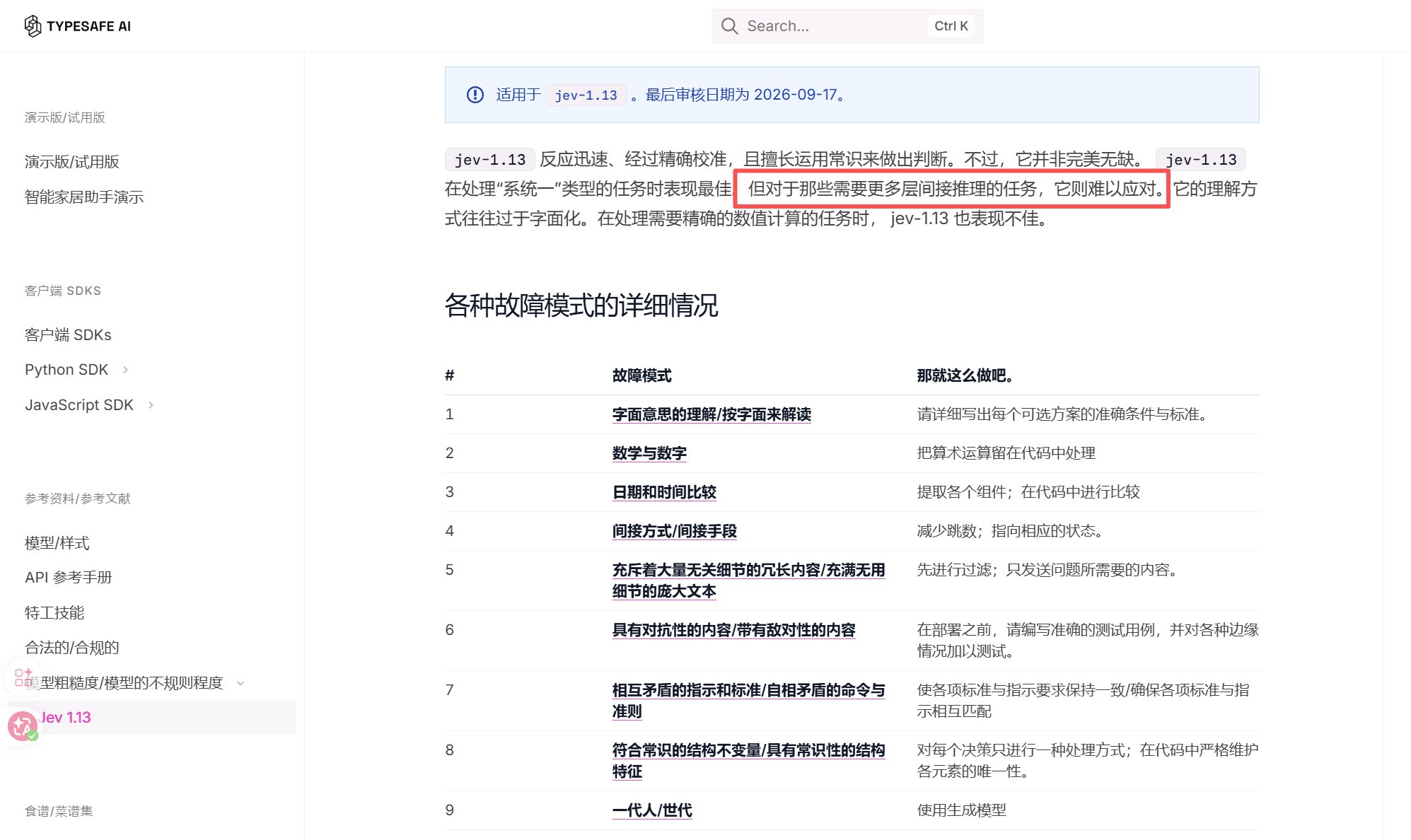Expand the JavaScript SDK chevron
This screenshot has width=1411, height=840.
[151, 405]
